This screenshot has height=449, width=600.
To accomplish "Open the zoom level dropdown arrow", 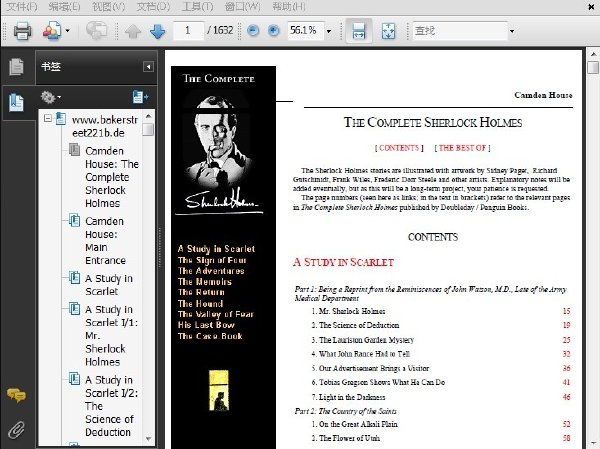I will click(329, 31).
